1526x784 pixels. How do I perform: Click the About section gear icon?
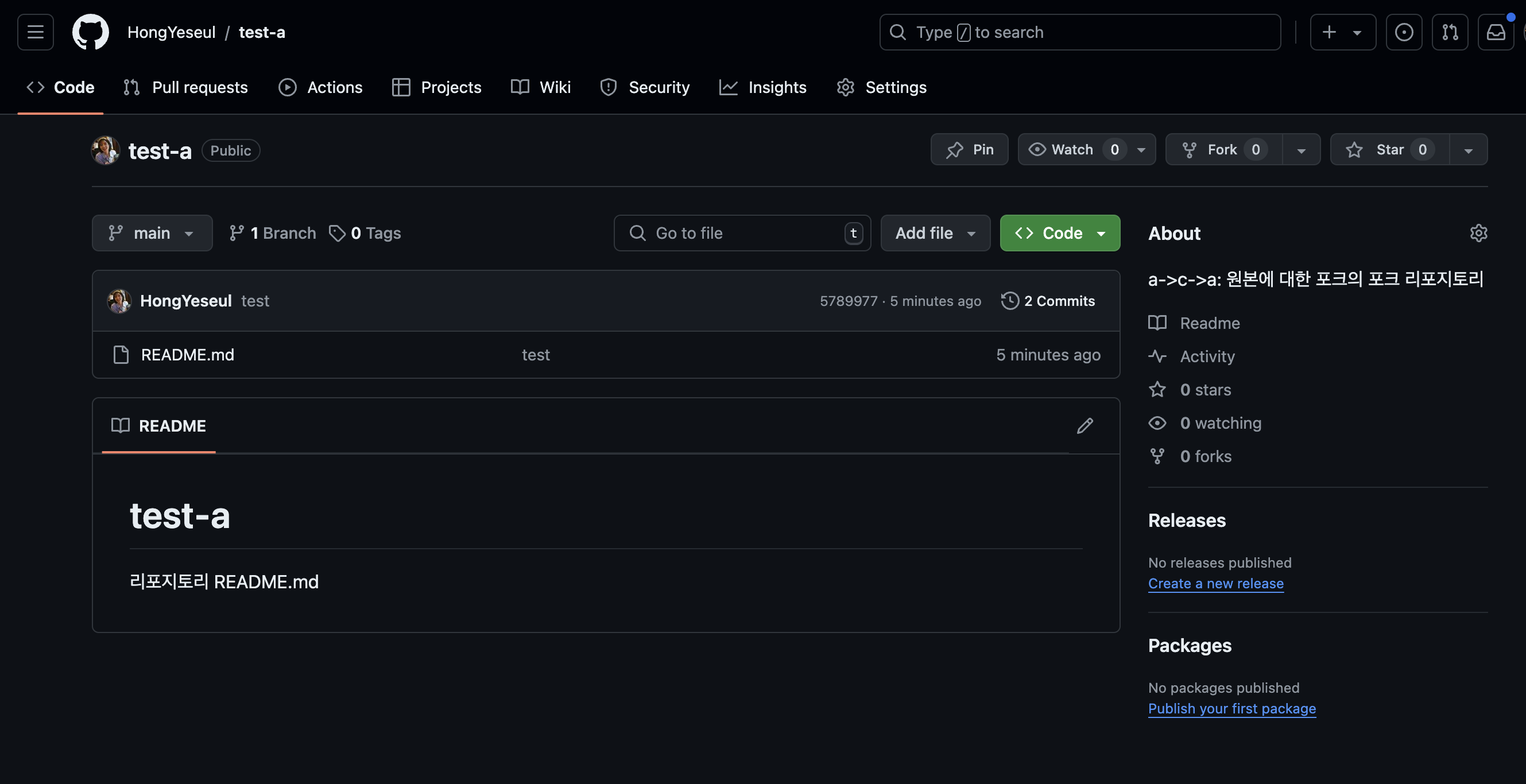pos(1478,233)
